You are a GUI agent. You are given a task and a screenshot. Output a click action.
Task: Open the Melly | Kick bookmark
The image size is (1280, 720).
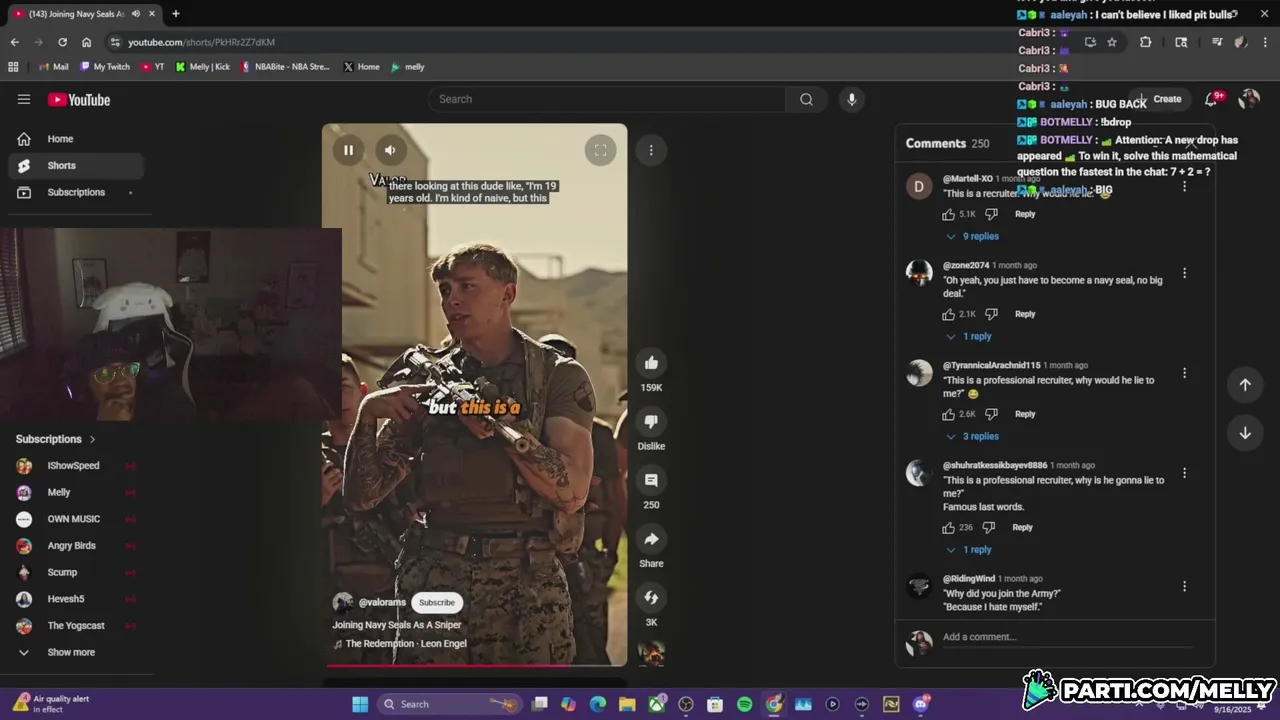coord(202,67)
